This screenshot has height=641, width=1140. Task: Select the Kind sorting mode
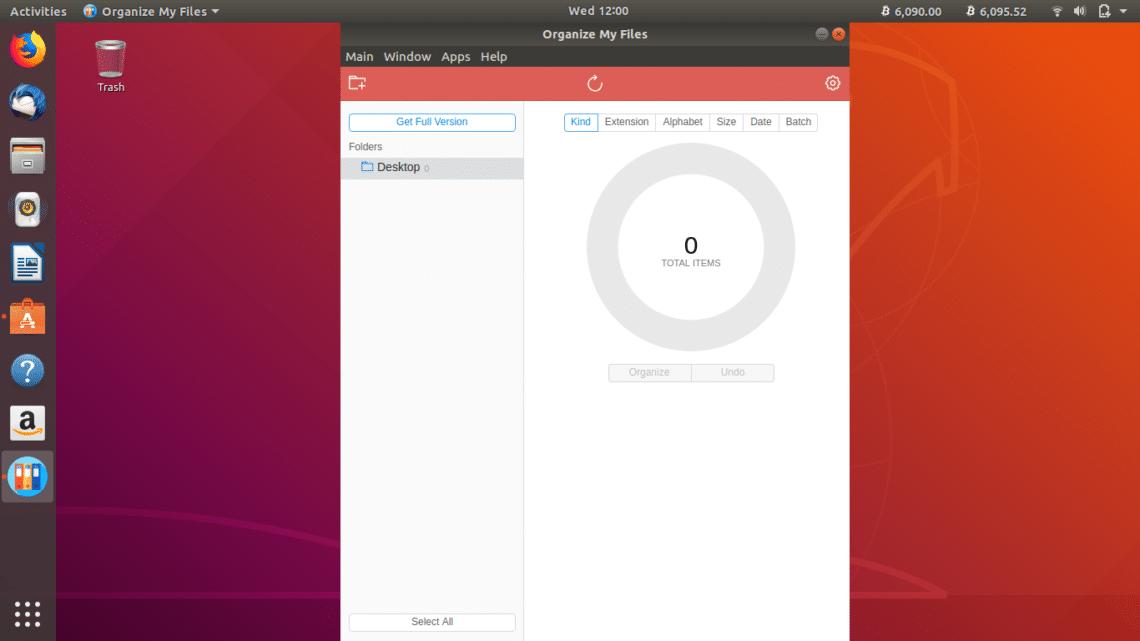[580, 121]
